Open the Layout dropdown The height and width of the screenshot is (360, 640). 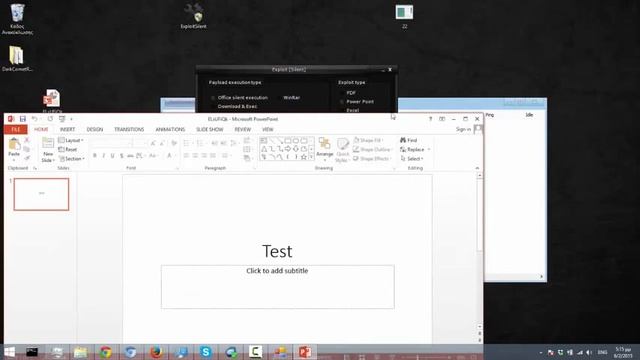[x=71, y=140]
